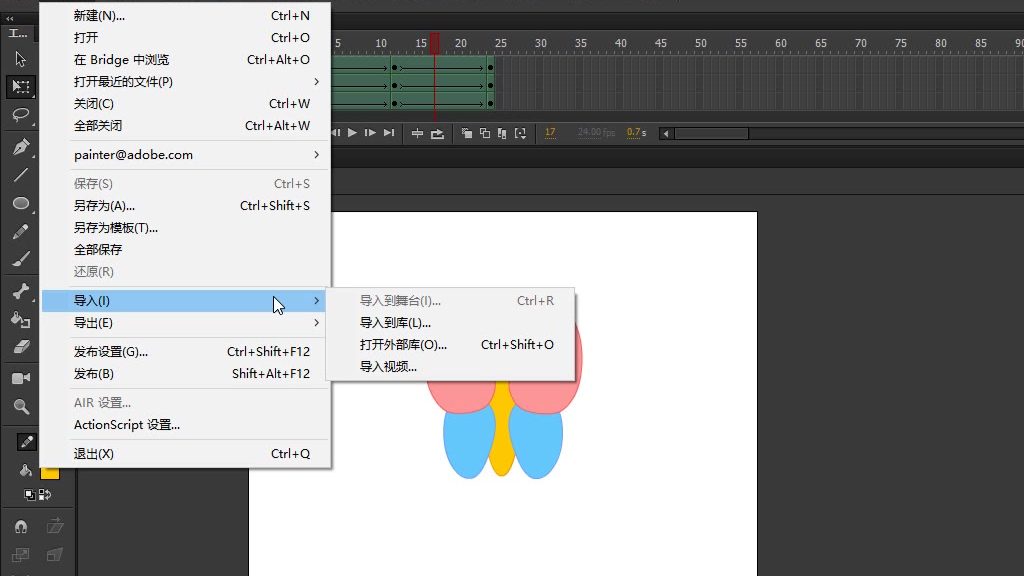The width and height of the screenshot is (1024, 576).
Task: Select the Pen tool in toolbar
Action: click(20, 147)
